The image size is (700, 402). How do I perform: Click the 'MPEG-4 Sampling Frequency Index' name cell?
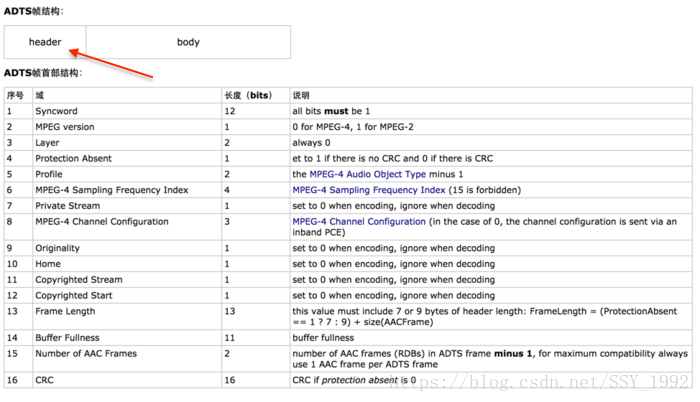pyautogui.click(x=127, y=190)
